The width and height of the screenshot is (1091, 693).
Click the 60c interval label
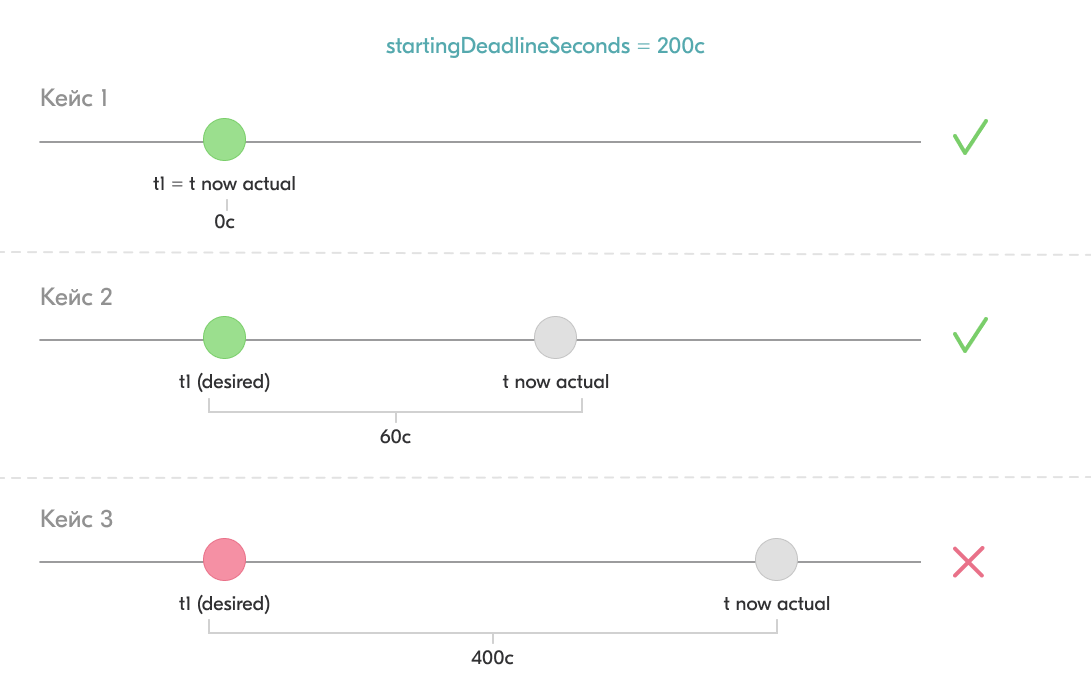[x=395, y=437]
